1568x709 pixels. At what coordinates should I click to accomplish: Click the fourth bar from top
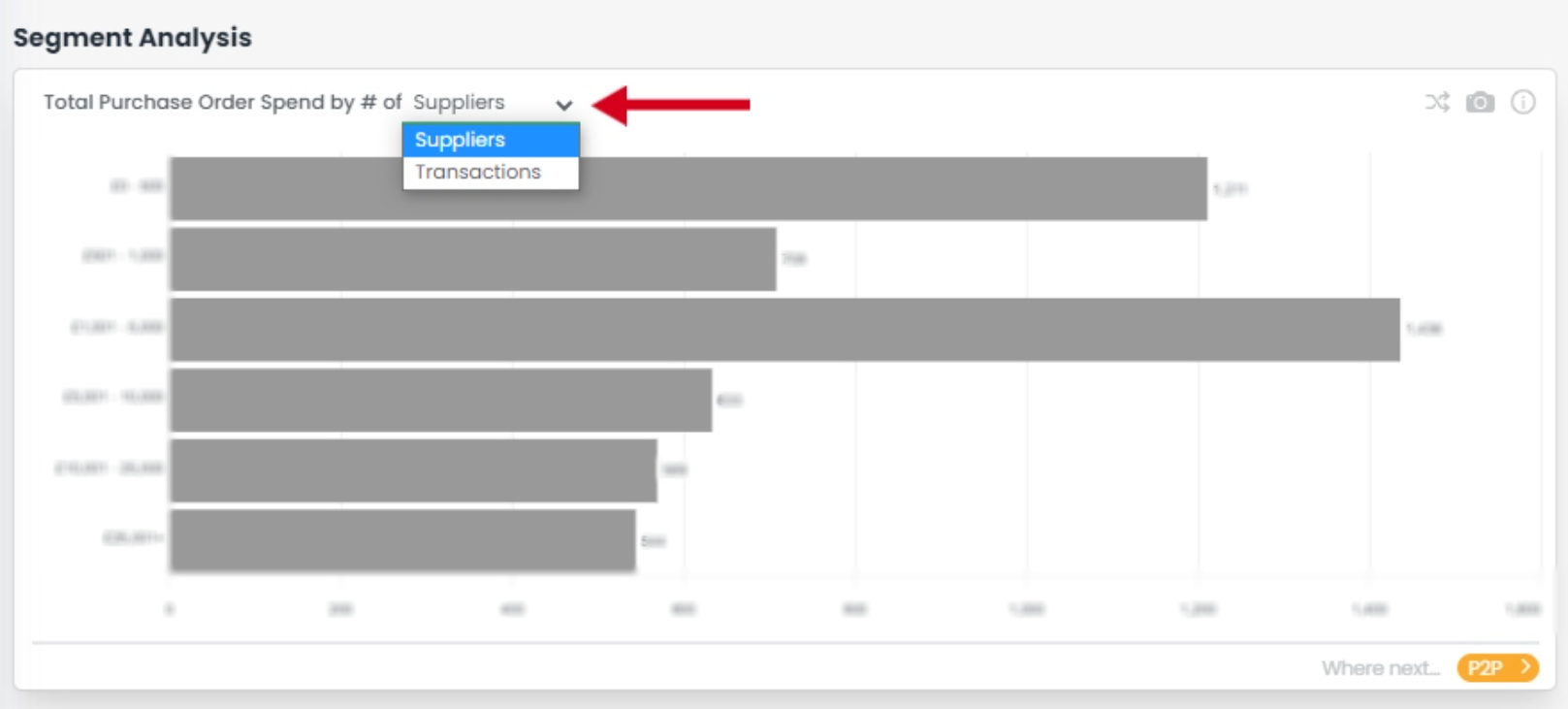point(441,400)
